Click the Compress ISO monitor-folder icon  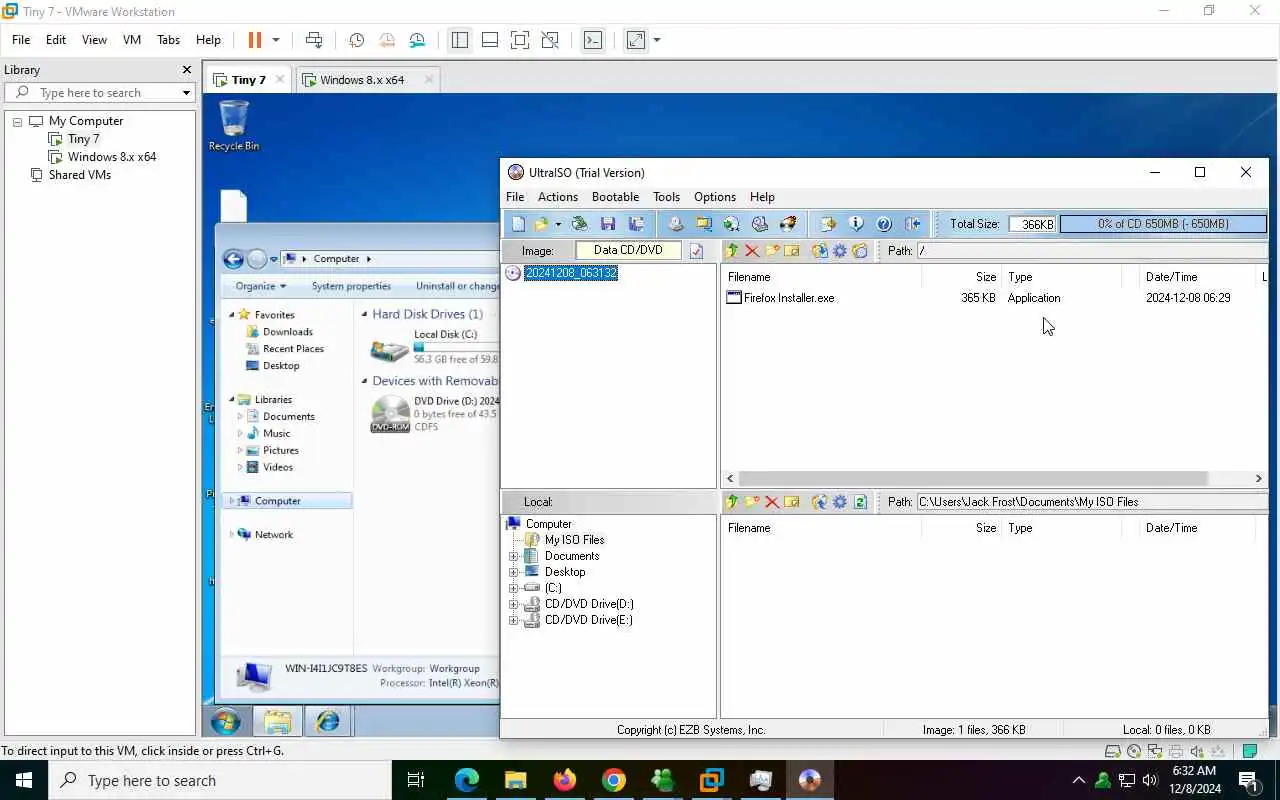[704, 224]
